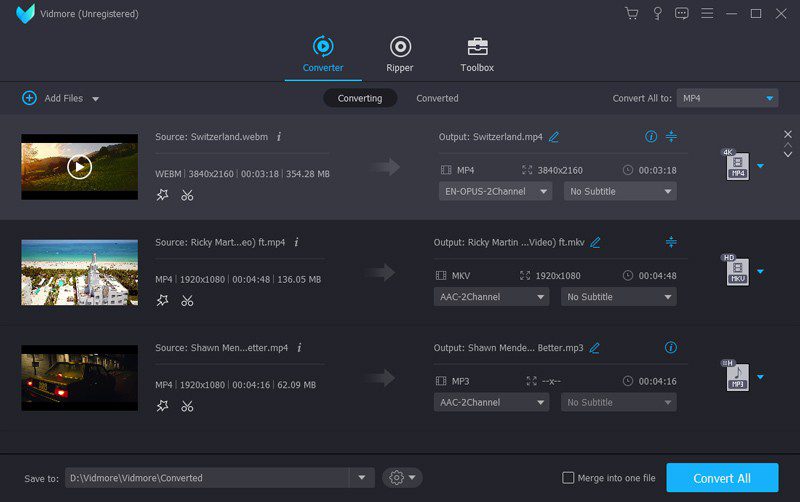
Task: Rename Switzerland.mp4 output with pencil icon
Action: pos(554,137)
